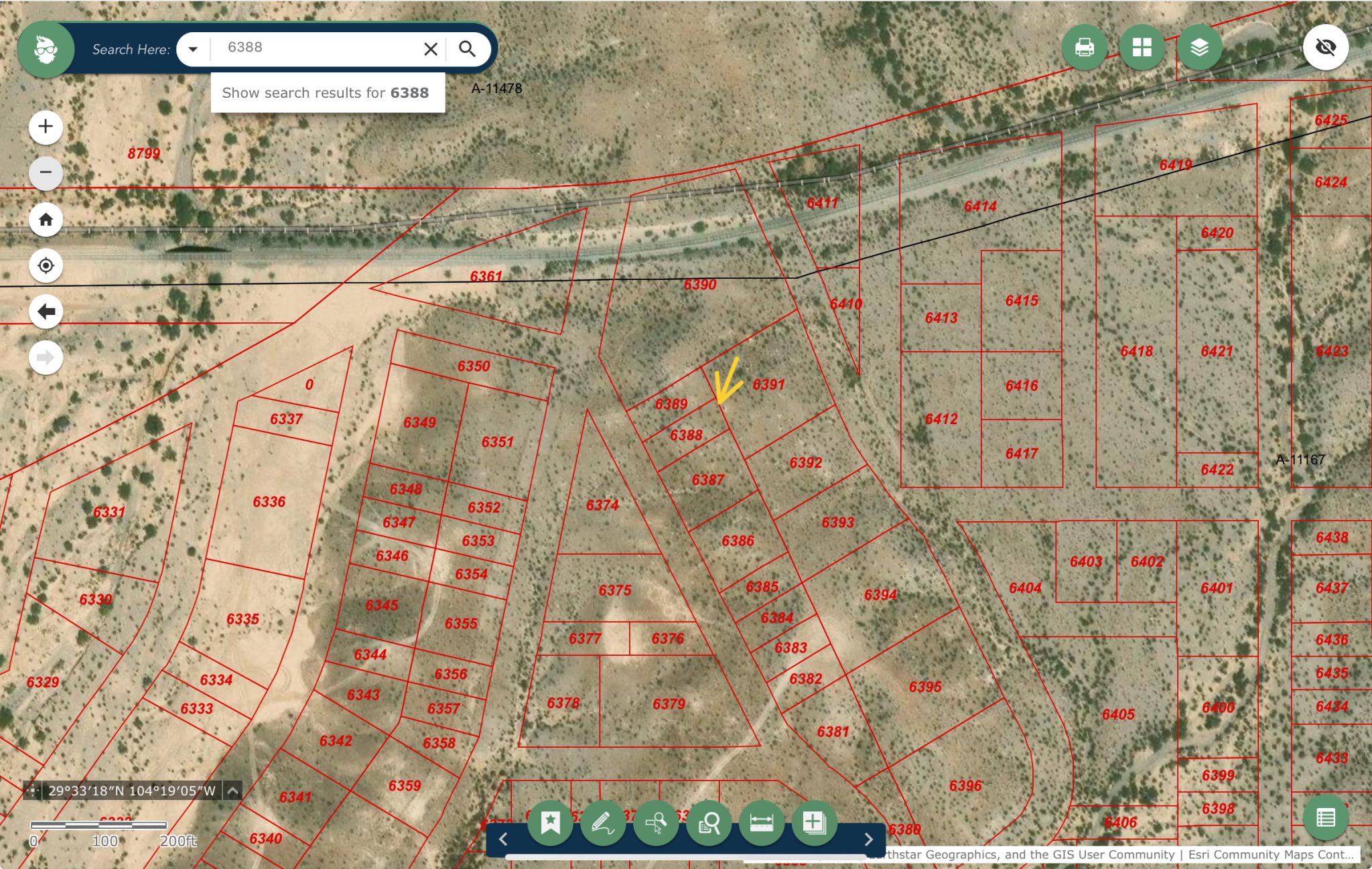The height and width of the screenshot is (869, 1372).
Task: Return to default extent with Home
Action: (46, 219)
